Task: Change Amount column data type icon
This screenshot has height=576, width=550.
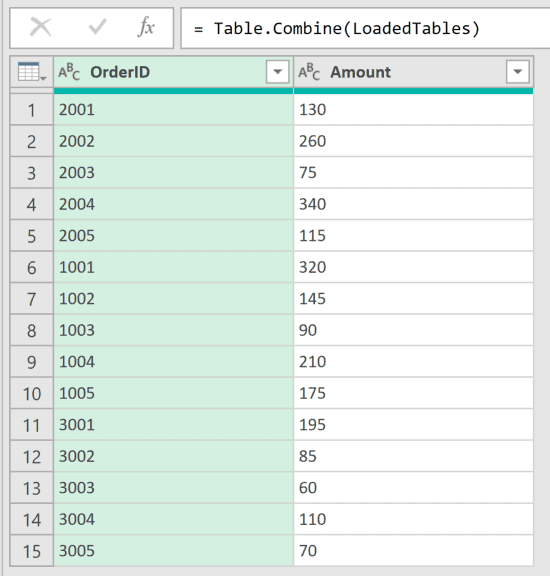Action: [309, 72]
